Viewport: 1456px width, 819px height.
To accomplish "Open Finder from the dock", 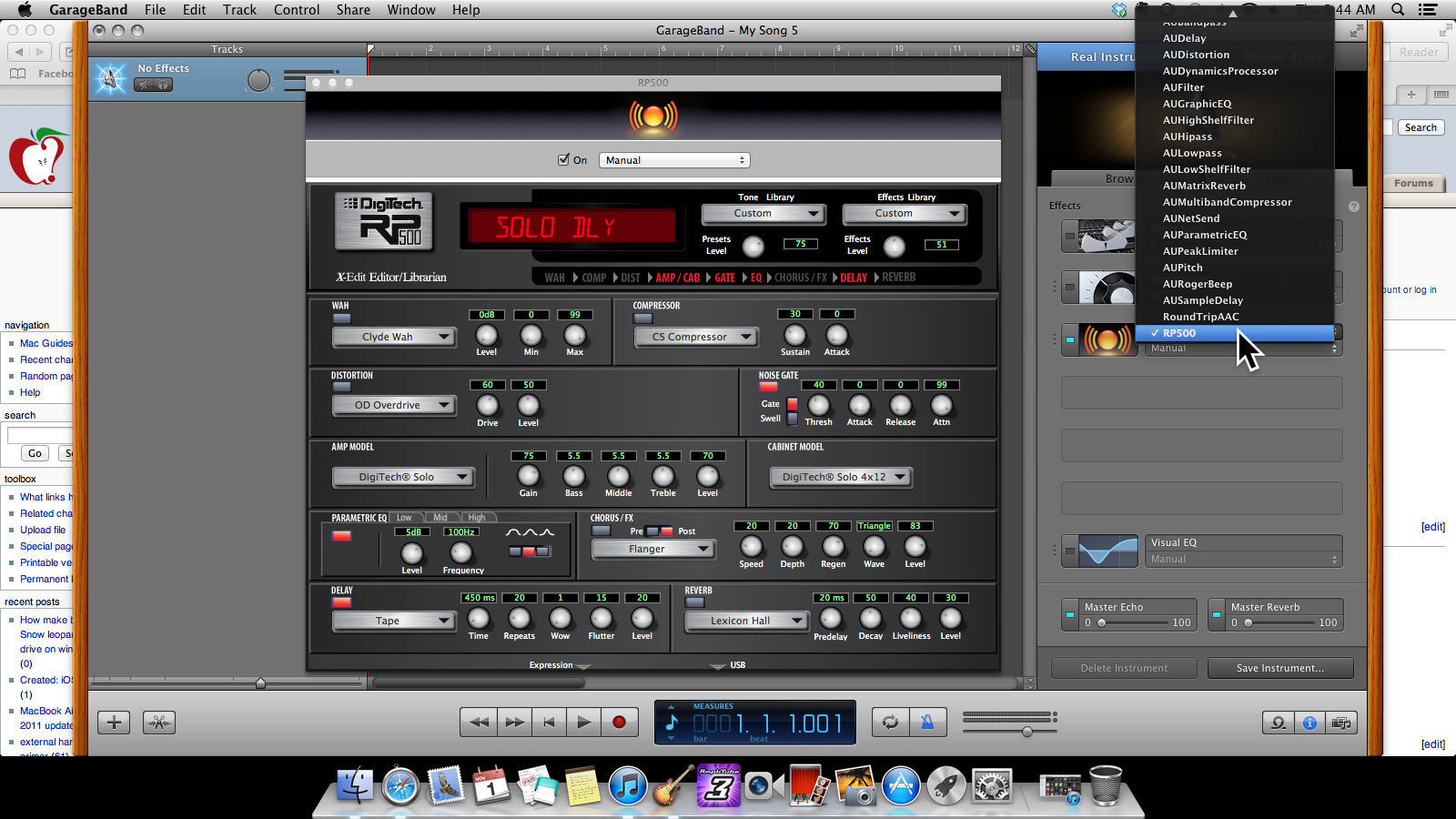I will 355,786.
